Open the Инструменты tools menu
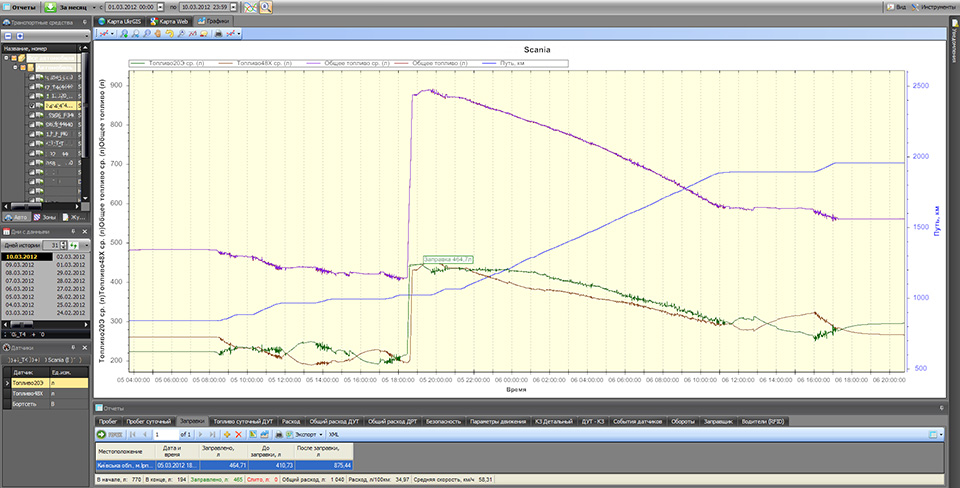The width and height of the screenshot is (960, 488). pos(934,7)
